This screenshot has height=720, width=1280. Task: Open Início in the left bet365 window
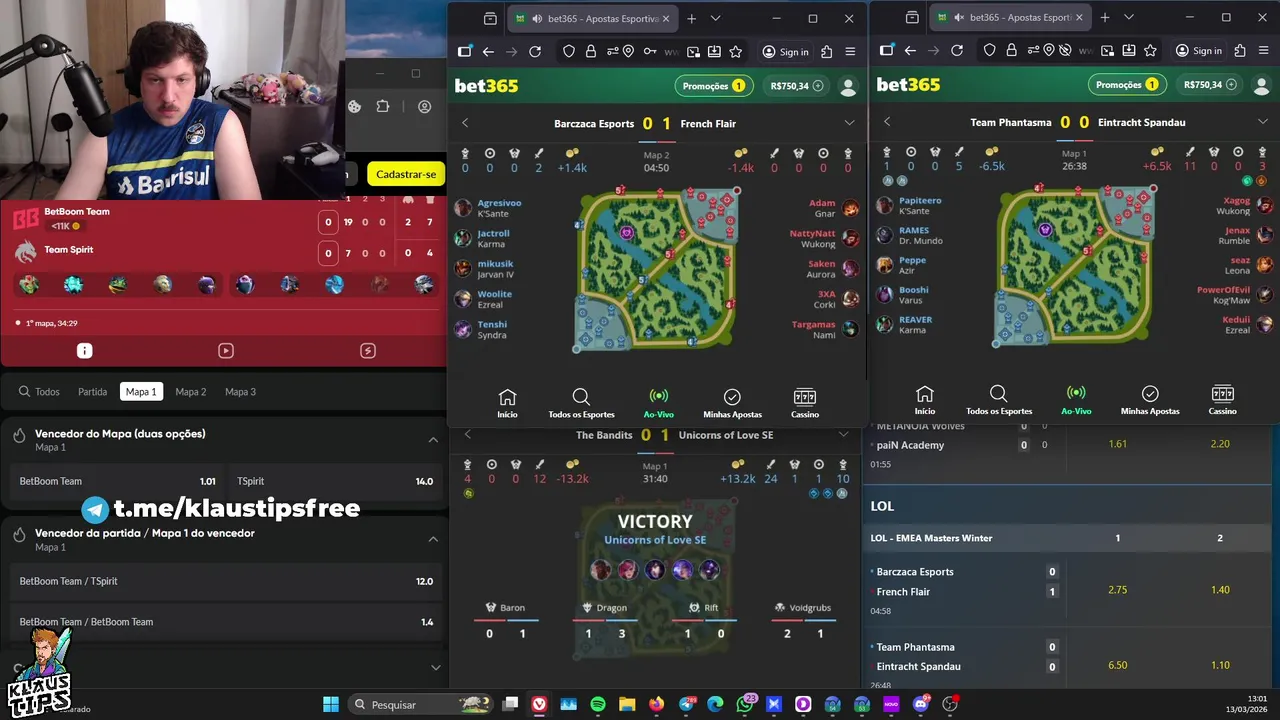[x=507, y=403]
